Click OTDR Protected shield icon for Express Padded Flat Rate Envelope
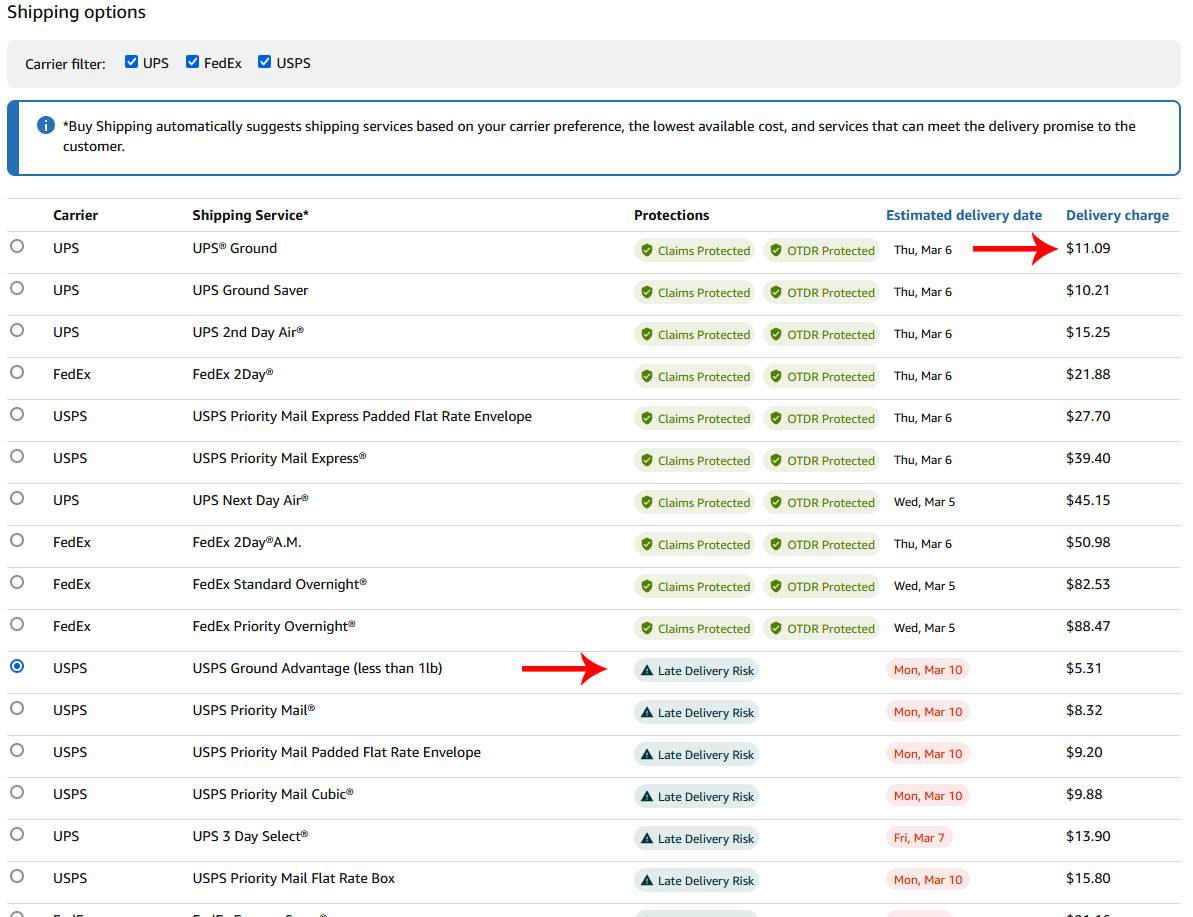The image size is (1193, 917). coord(776,419)
